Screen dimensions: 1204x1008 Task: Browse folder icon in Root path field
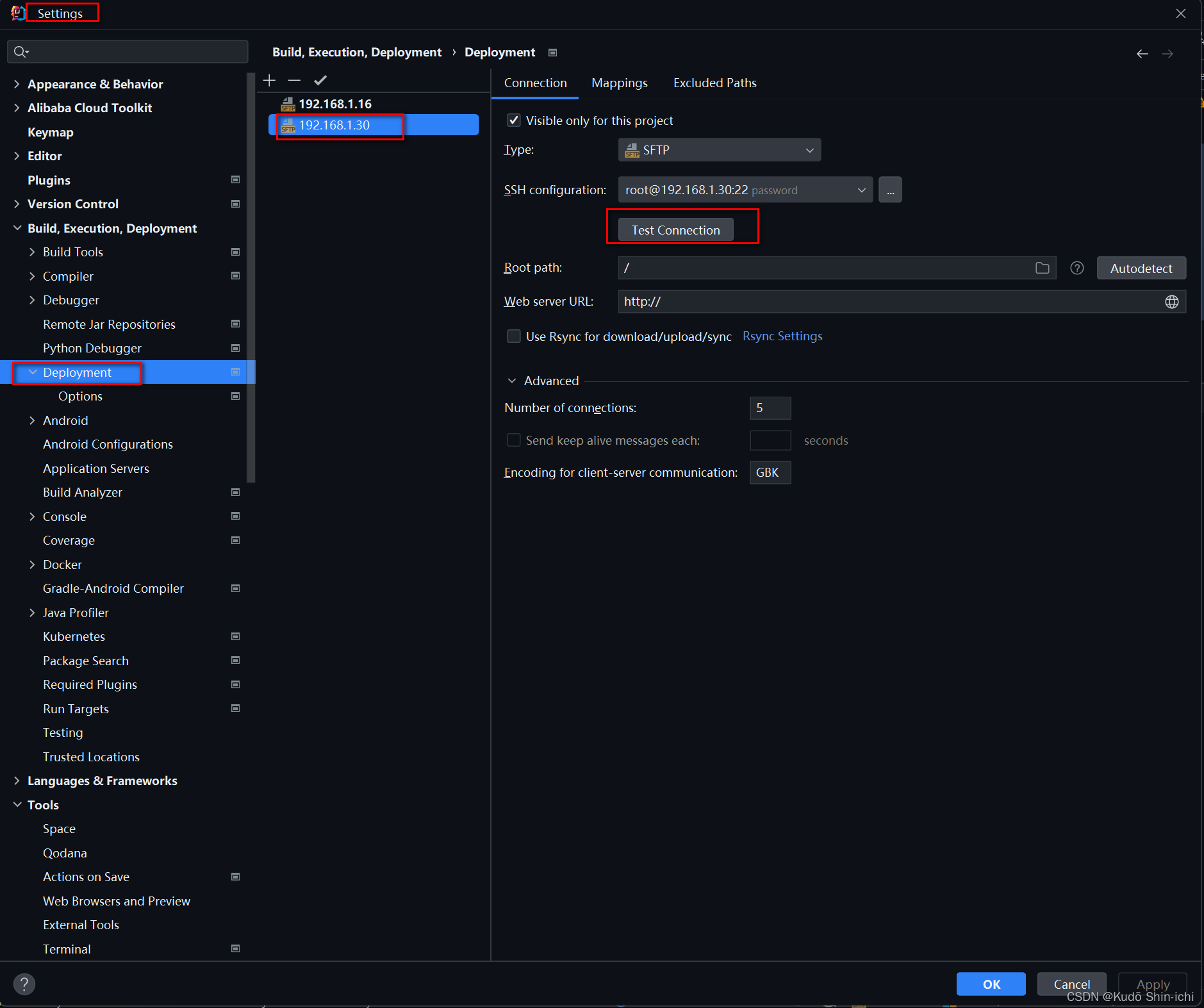(x=1043, y=268)
